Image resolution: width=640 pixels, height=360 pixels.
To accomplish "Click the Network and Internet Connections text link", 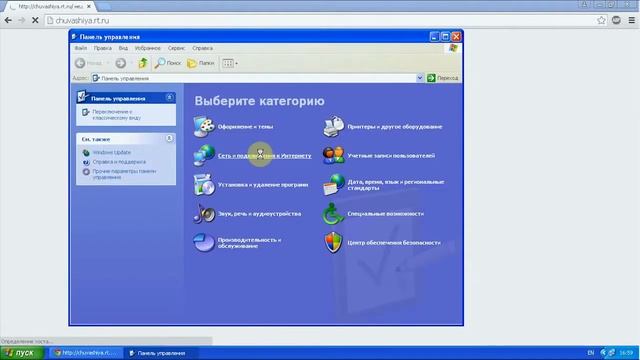I will [264, 156].
